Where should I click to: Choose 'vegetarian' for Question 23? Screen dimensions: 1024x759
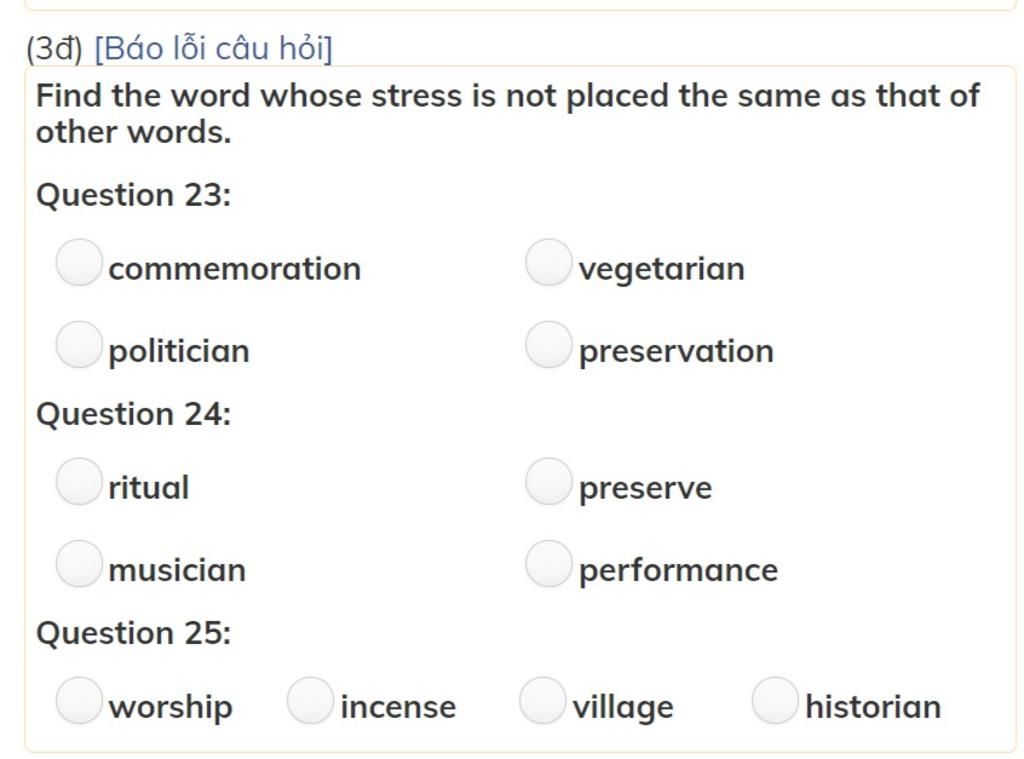[548, 262]
